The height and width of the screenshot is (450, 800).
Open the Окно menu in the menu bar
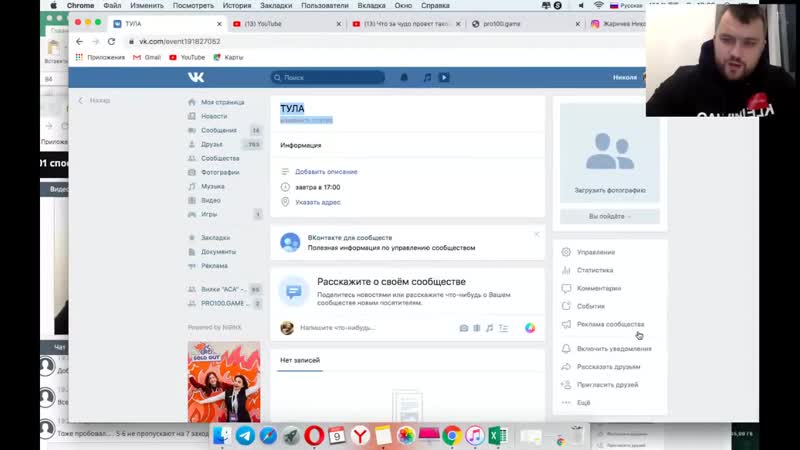click(403, 6)
